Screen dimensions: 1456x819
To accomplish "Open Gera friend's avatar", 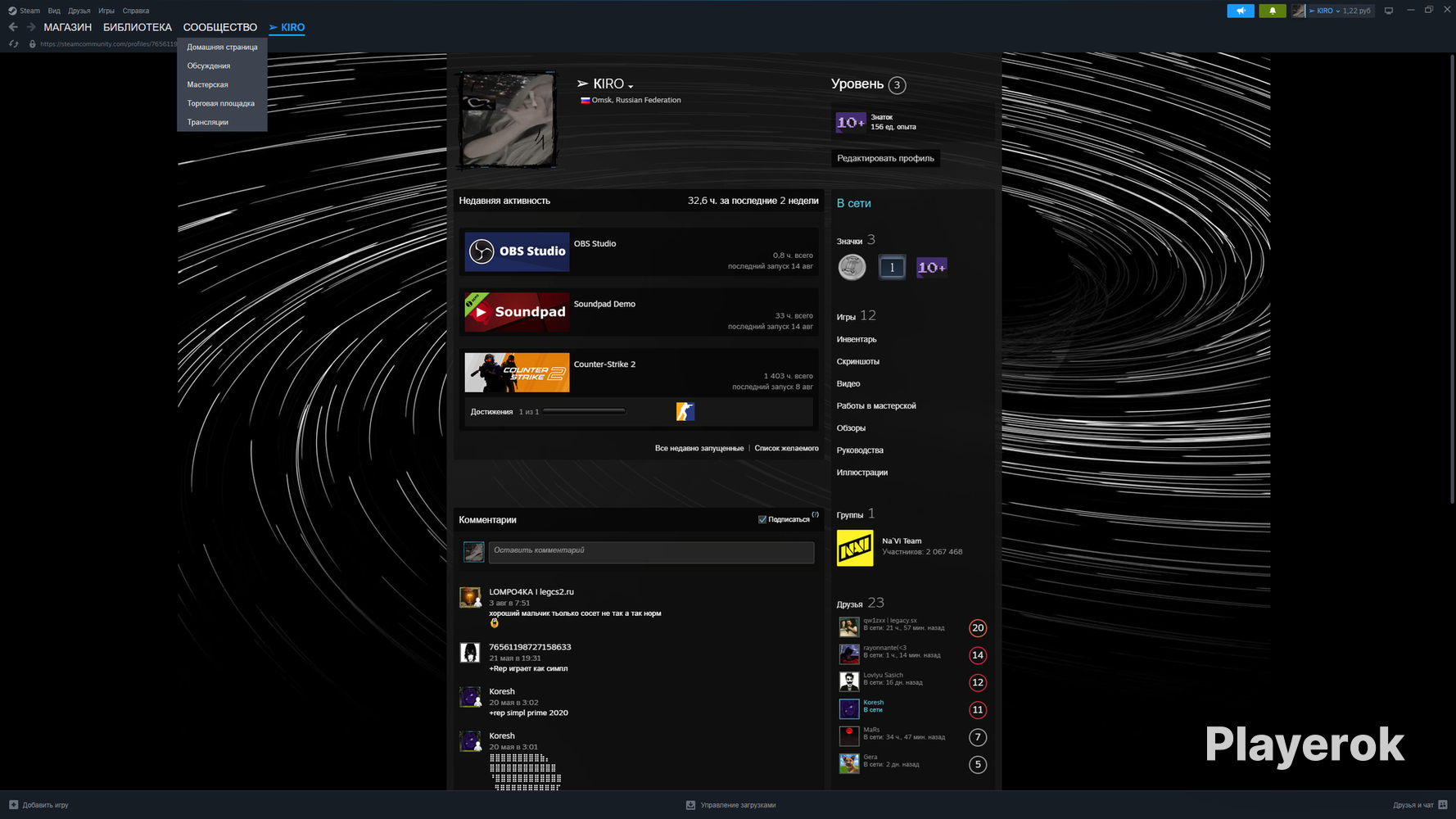I will [849, 763].
